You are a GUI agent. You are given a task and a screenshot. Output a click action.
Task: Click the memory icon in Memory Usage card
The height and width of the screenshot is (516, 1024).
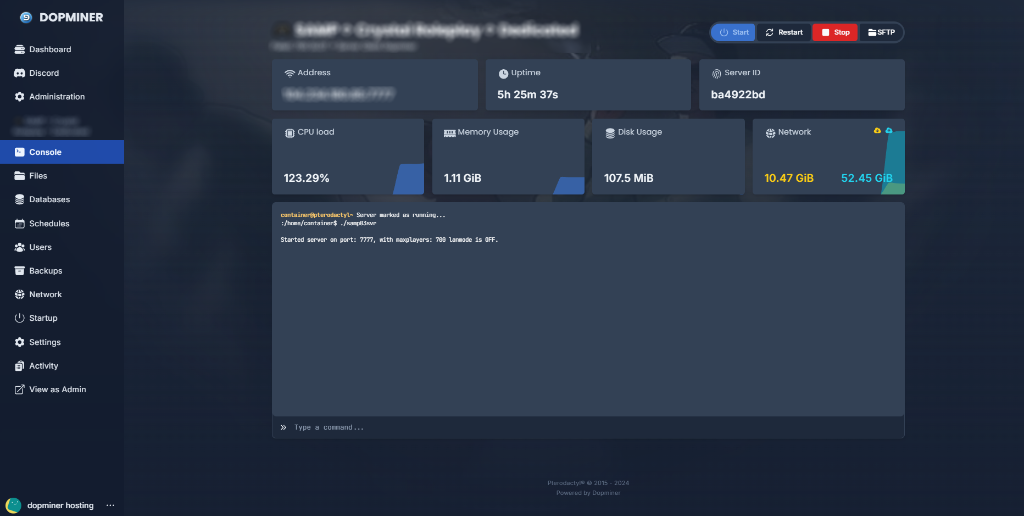[x=449, y=133]
